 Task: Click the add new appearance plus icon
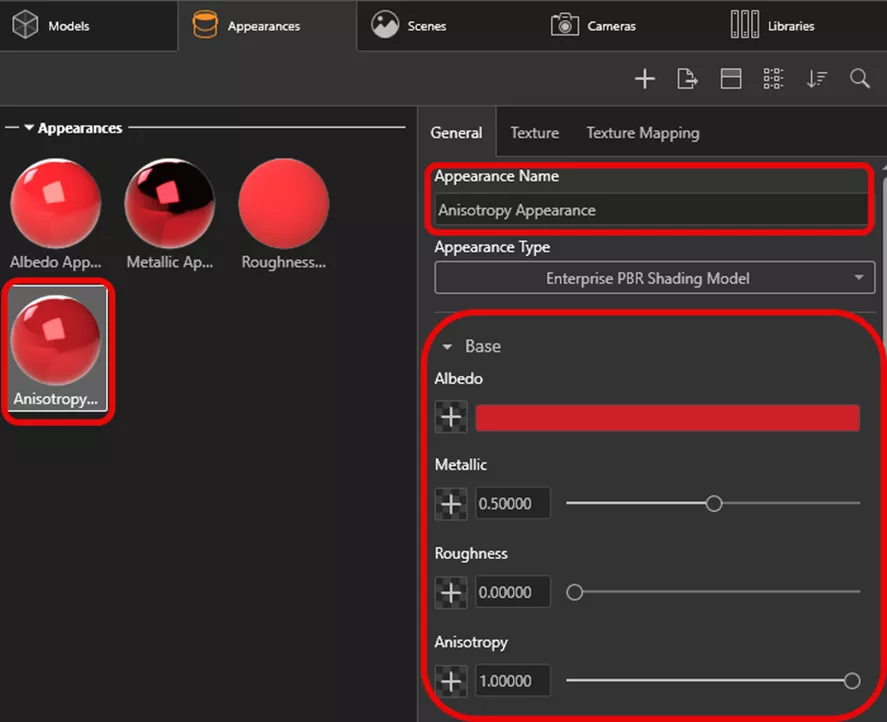645,79
